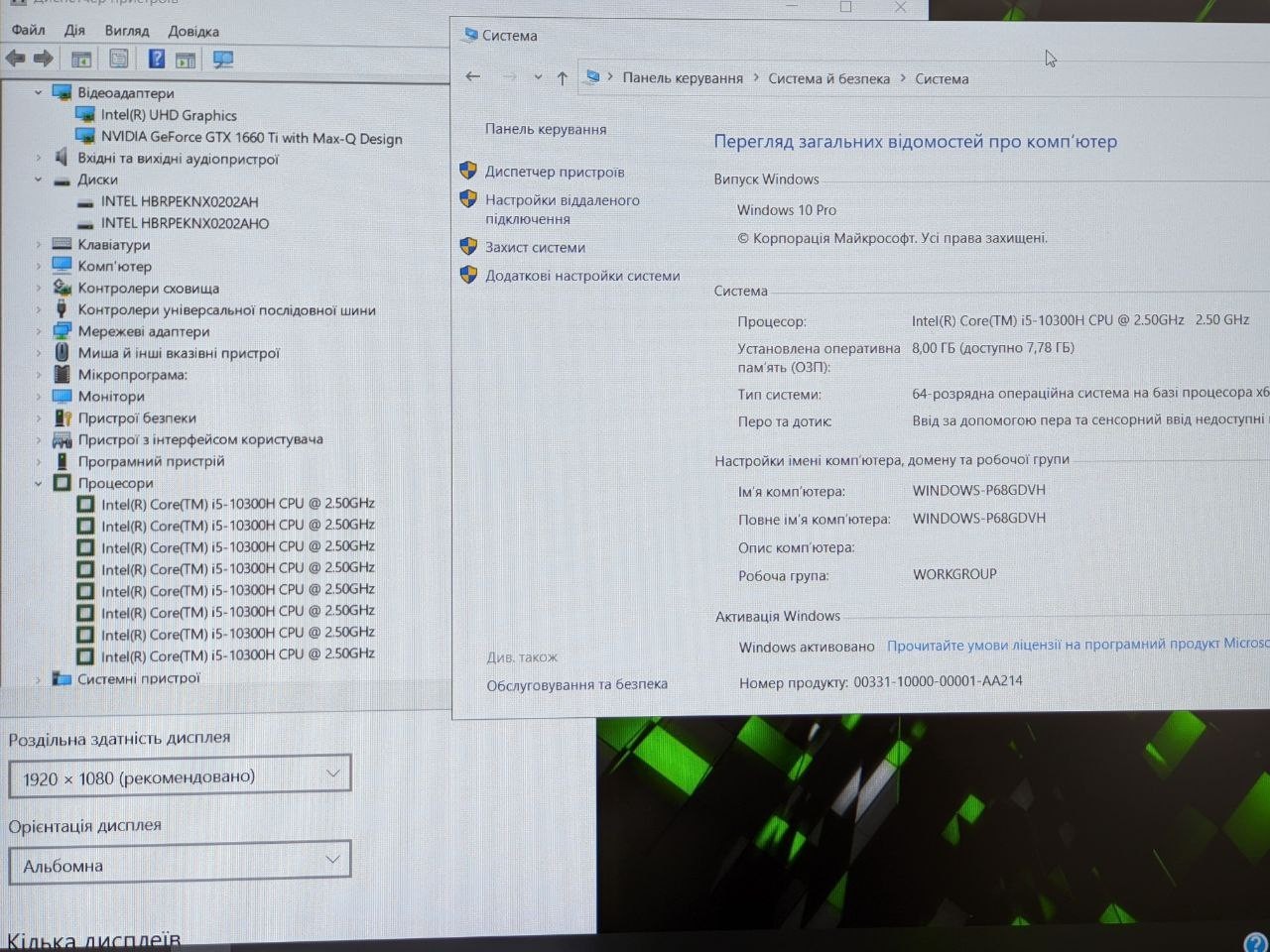This screenshot has width=1270, height=952.
Task: Click the scan for hardware changes monitor icon
Action: click(x=223, y=59)
